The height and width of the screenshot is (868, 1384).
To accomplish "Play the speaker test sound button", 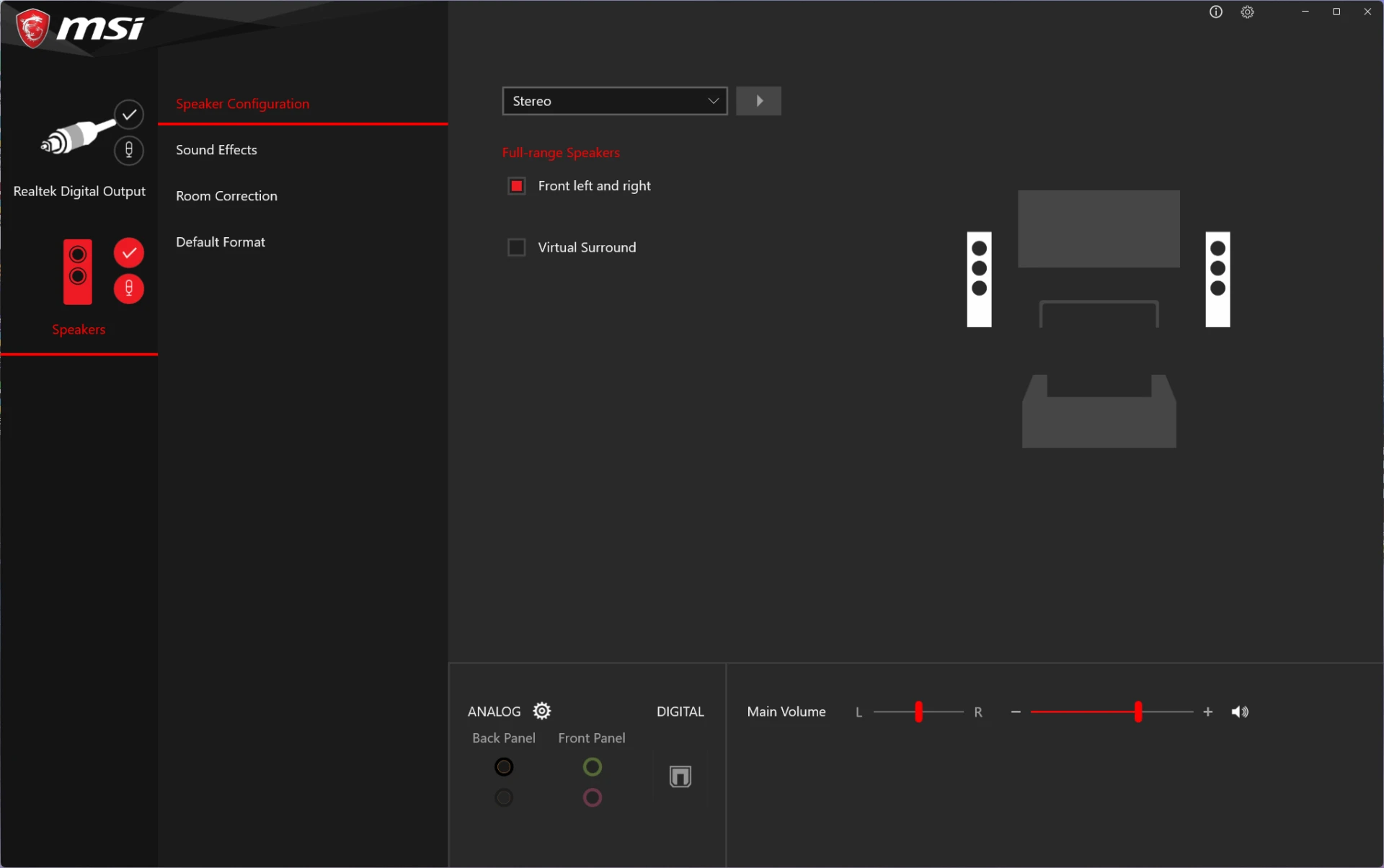I will tap(758, 101).
